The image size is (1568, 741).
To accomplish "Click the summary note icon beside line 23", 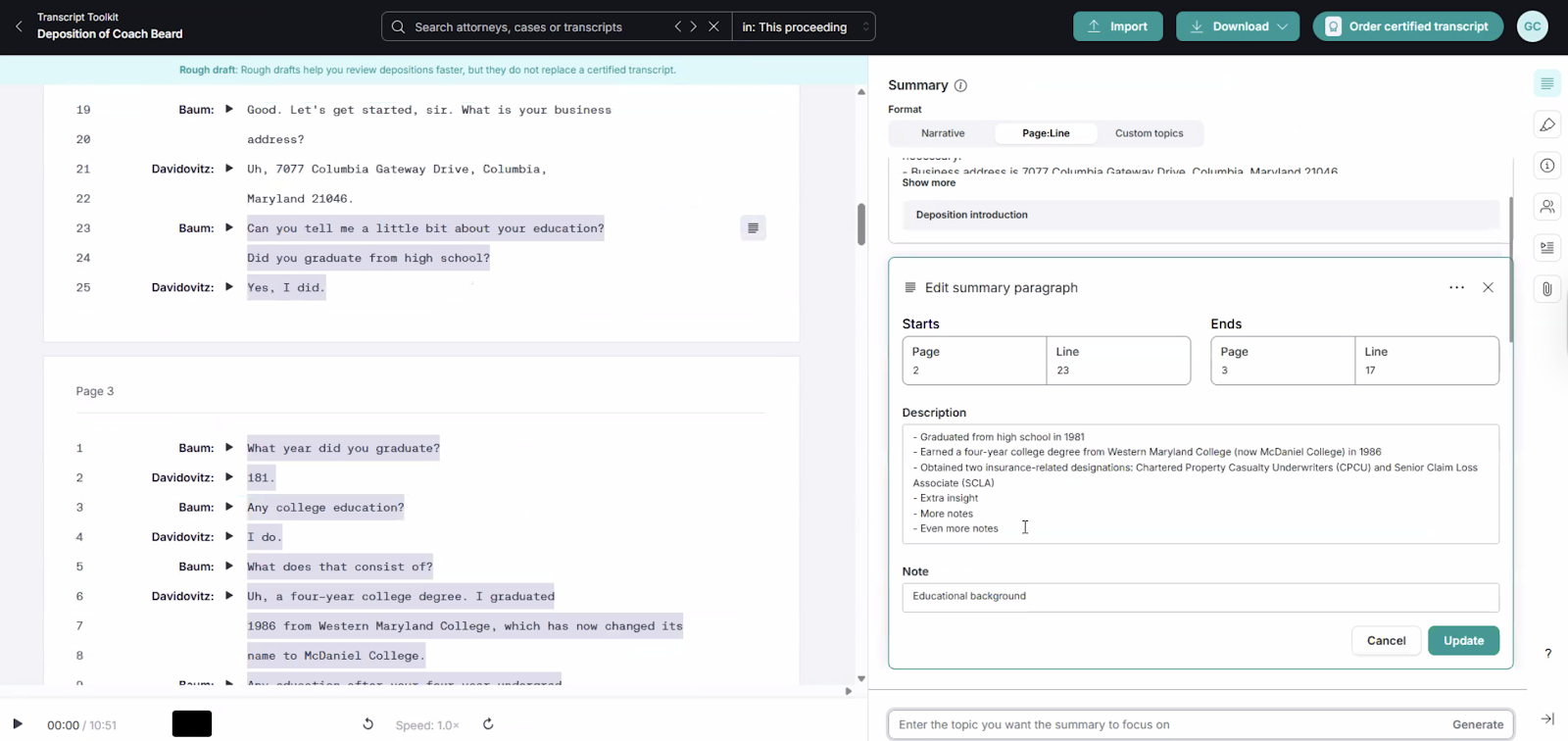I will coord(753,228).
